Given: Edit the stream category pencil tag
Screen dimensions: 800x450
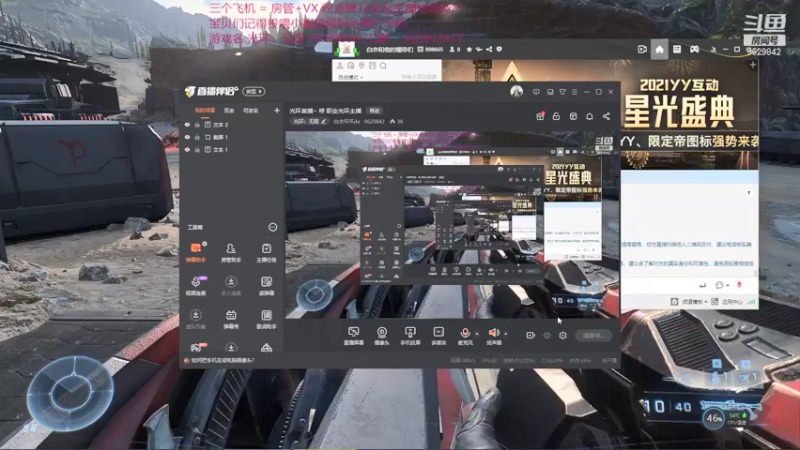Looking at the screenshot, I should (310, 121).
